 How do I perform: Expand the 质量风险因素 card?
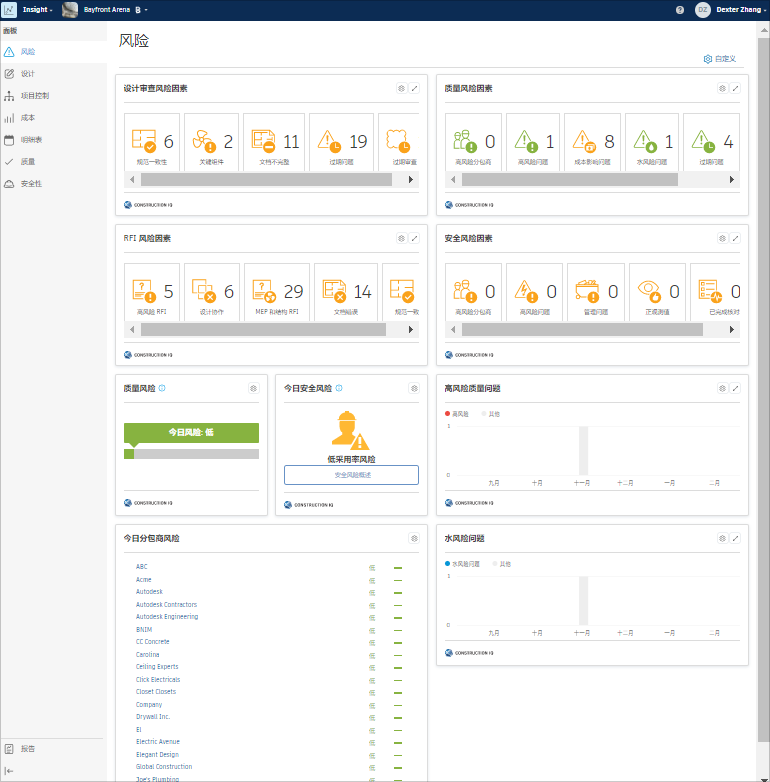[x=735, y=88]
